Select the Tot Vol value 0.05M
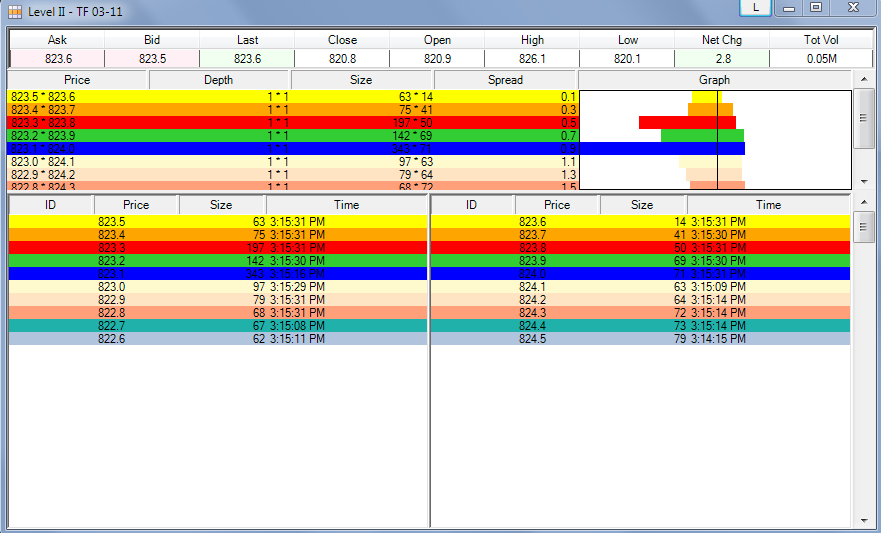This screenshot has height=533, width=881. pos(821,58)
